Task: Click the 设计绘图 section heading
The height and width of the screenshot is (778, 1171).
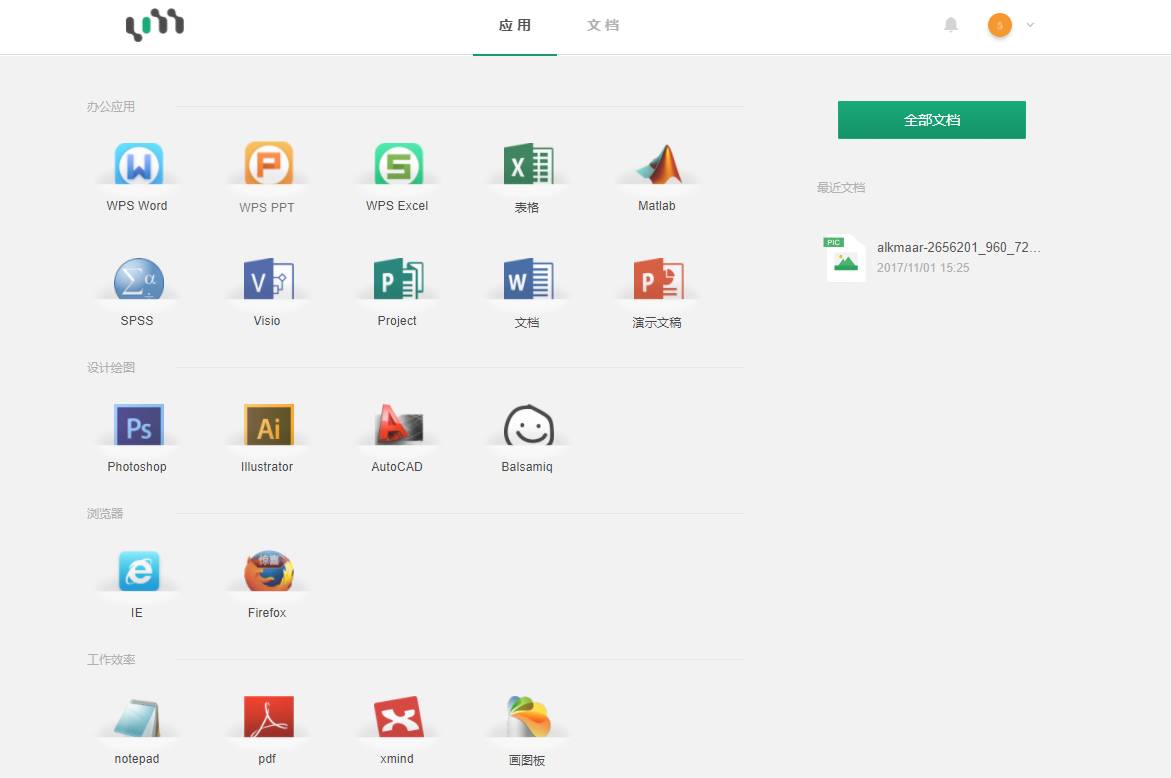Action: tap(111, 367)
